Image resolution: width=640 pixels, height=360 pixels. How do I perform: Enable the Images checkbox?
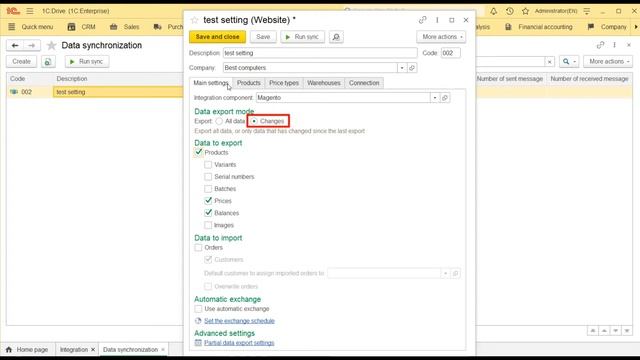coord(208,225)
